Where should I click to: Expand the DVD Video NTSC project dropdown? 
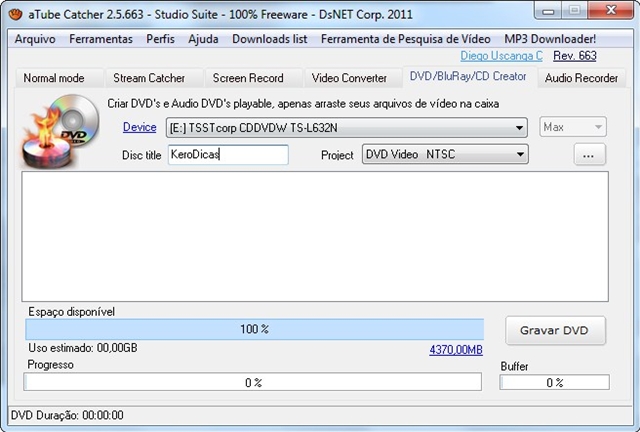[x=445, y=154]
